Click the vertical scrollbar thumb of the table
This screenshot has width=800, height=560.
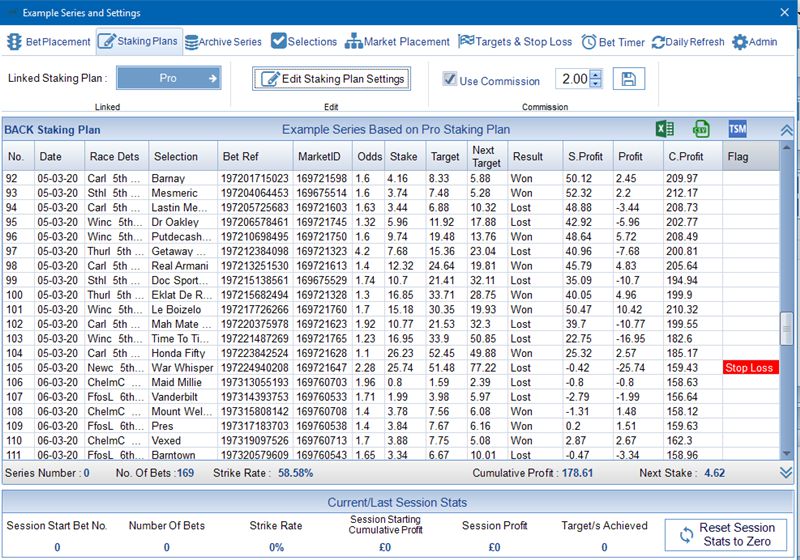pyautogui.click(x=787, y=329)
